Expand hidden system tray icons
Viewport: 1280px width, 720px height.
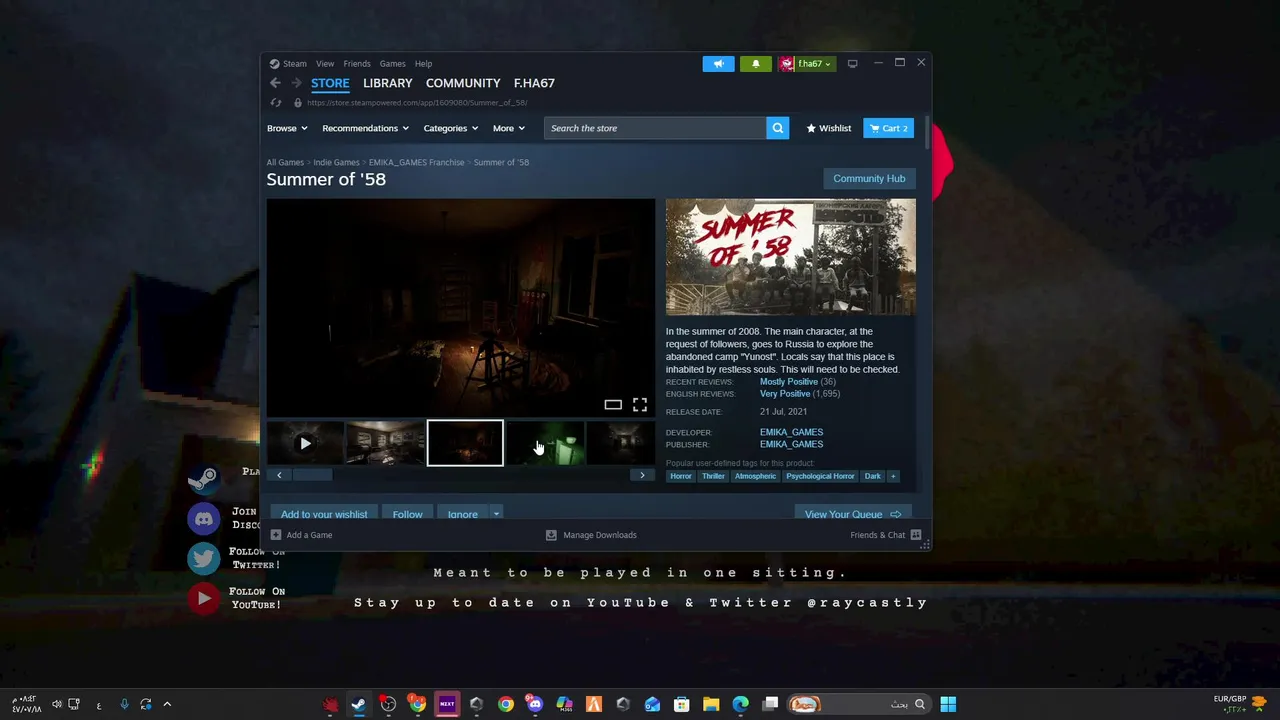click(167, 704)
